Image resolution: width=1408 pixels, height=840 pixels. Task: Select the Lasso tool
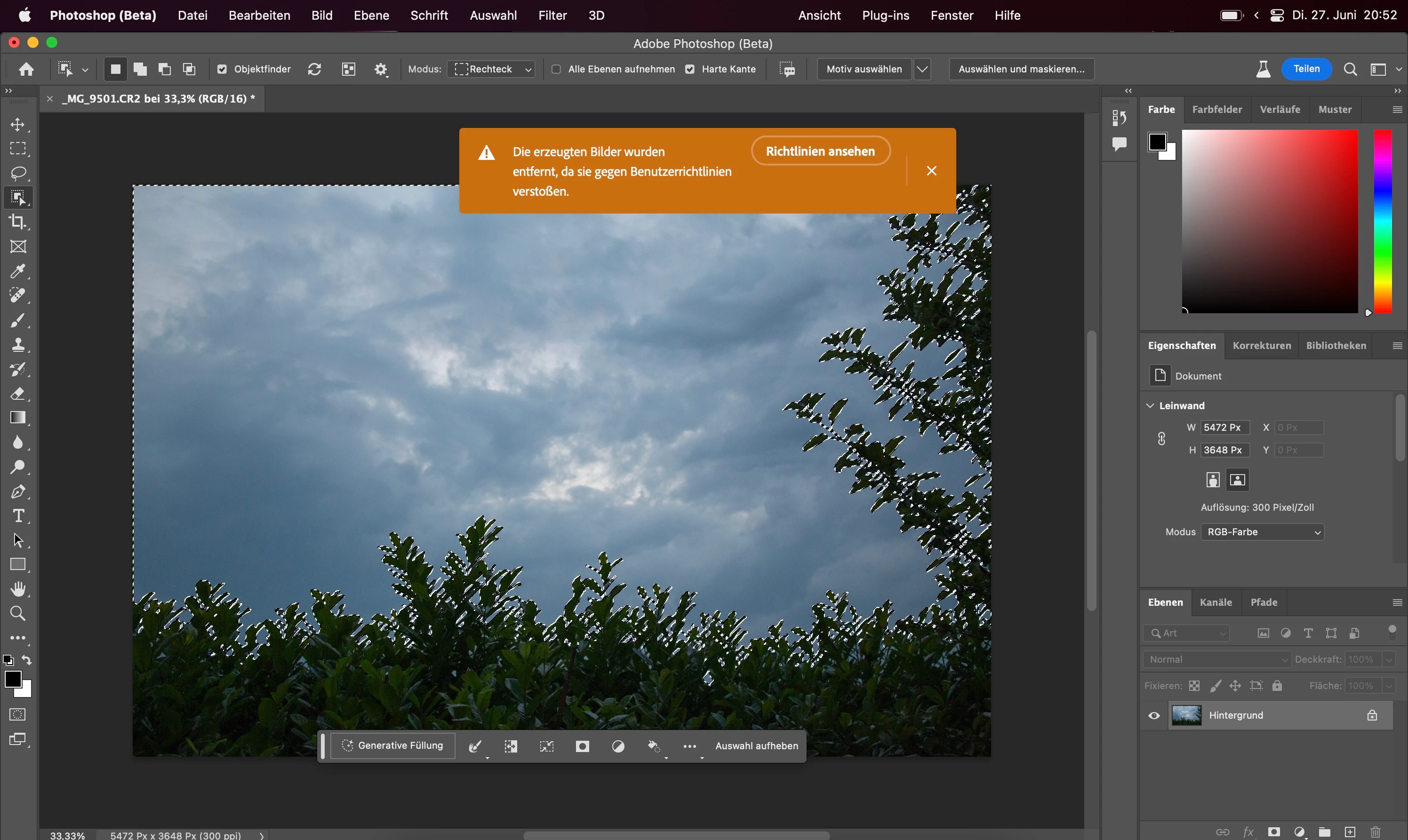pyautogui.click(x=18, y=173)
